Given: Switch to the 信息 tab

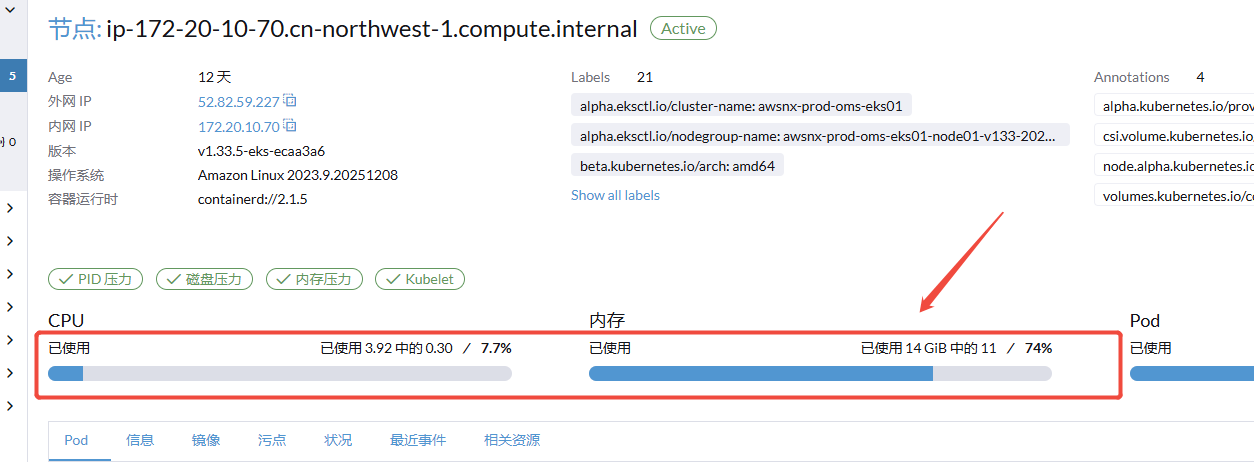Looking at the screenshot, I should (x=140, y=440).
